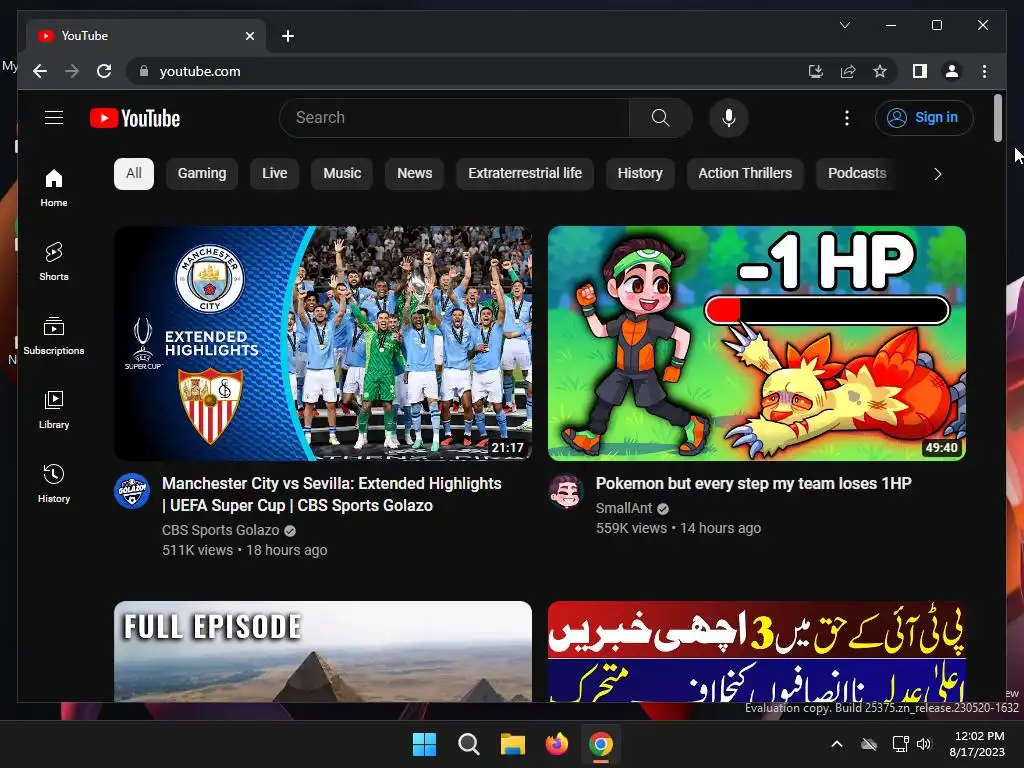
Task: Open SmallAnt channel name link
Action: [624, 508]
